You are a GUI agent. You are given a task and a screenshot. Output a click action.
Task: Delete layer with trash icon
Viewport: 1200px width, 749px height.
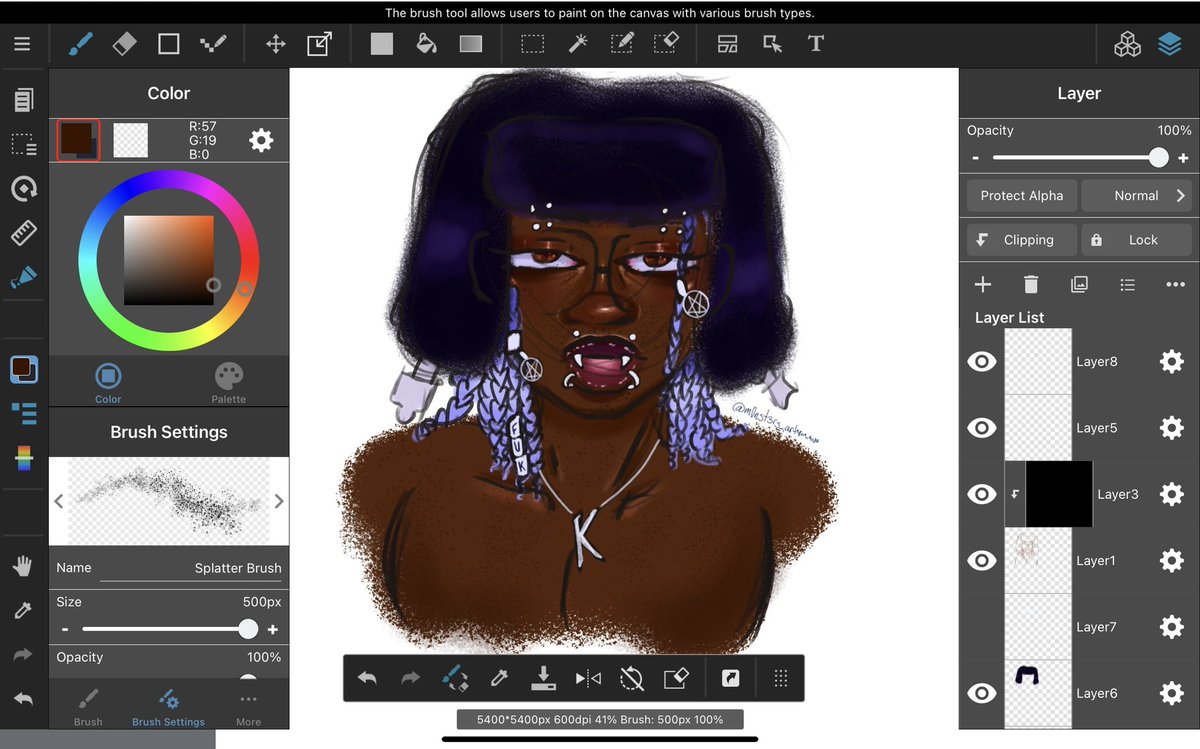point(1031,285)
